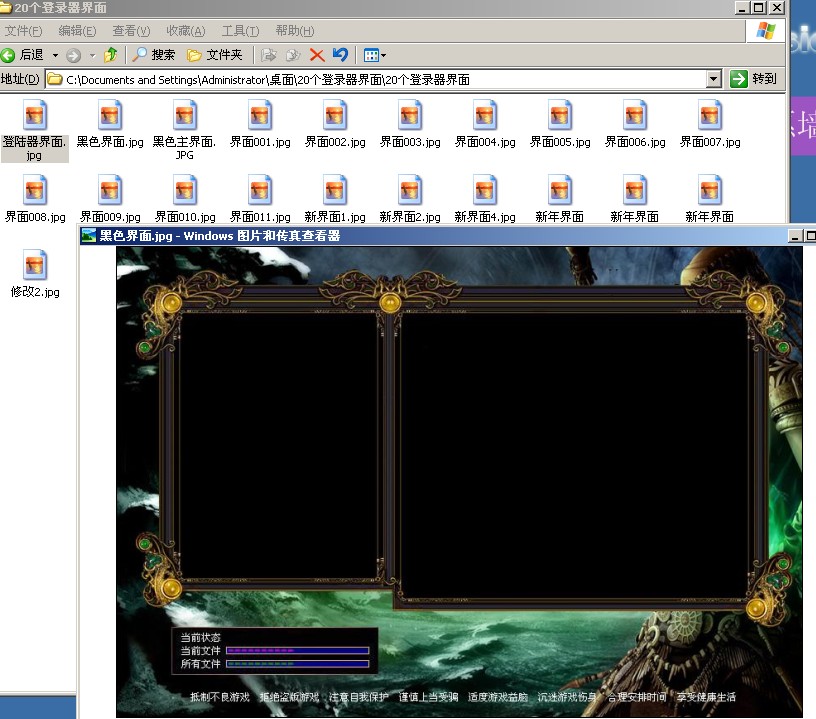The image size is (816, 719).
Task: Toggle the Folders (文件夹) pane
Action: click(x=215, y=55)
